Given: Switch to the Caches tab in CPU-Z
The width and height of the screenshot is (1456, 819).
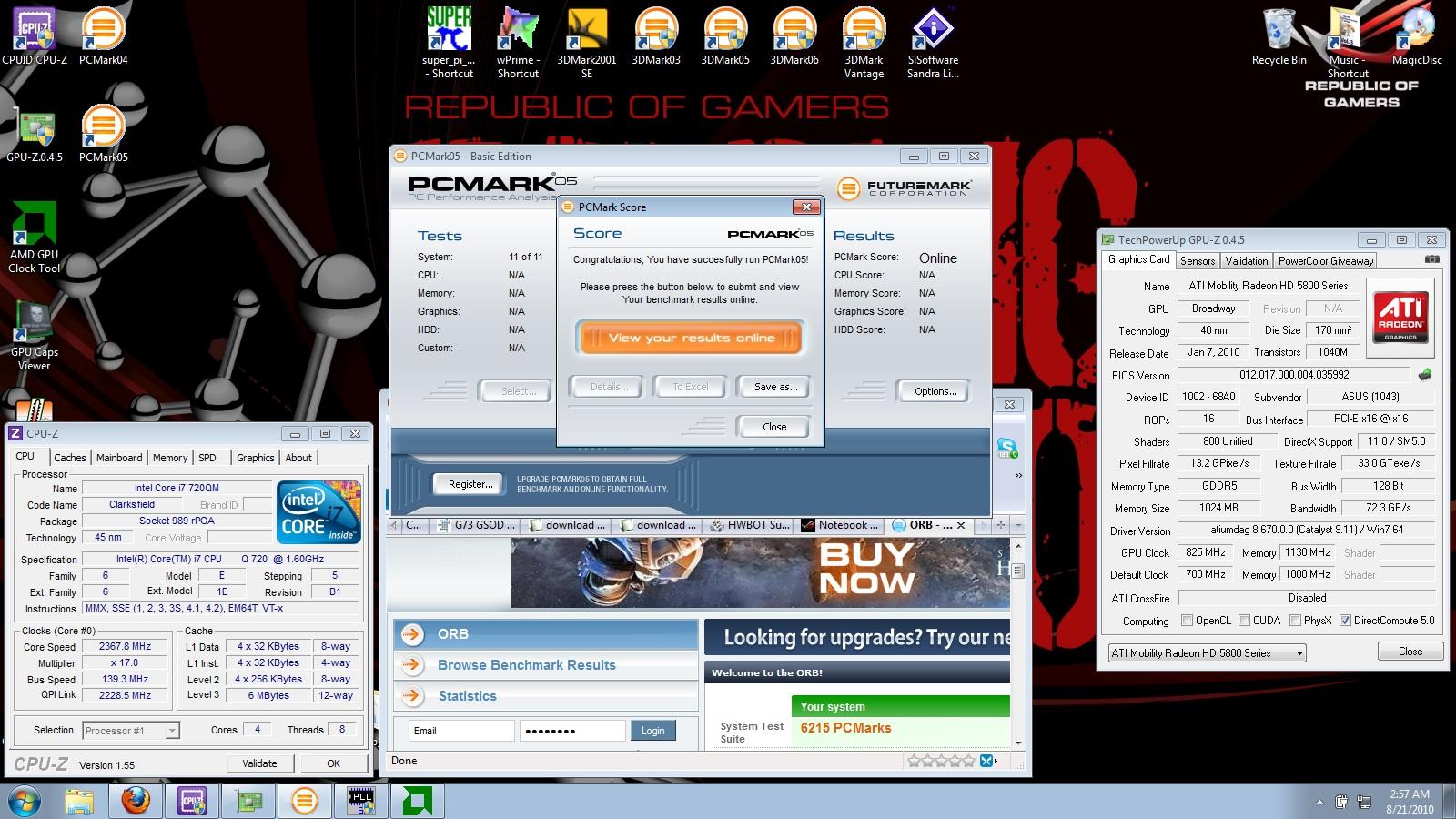Looking at the screenshot, I should (69, 458).
